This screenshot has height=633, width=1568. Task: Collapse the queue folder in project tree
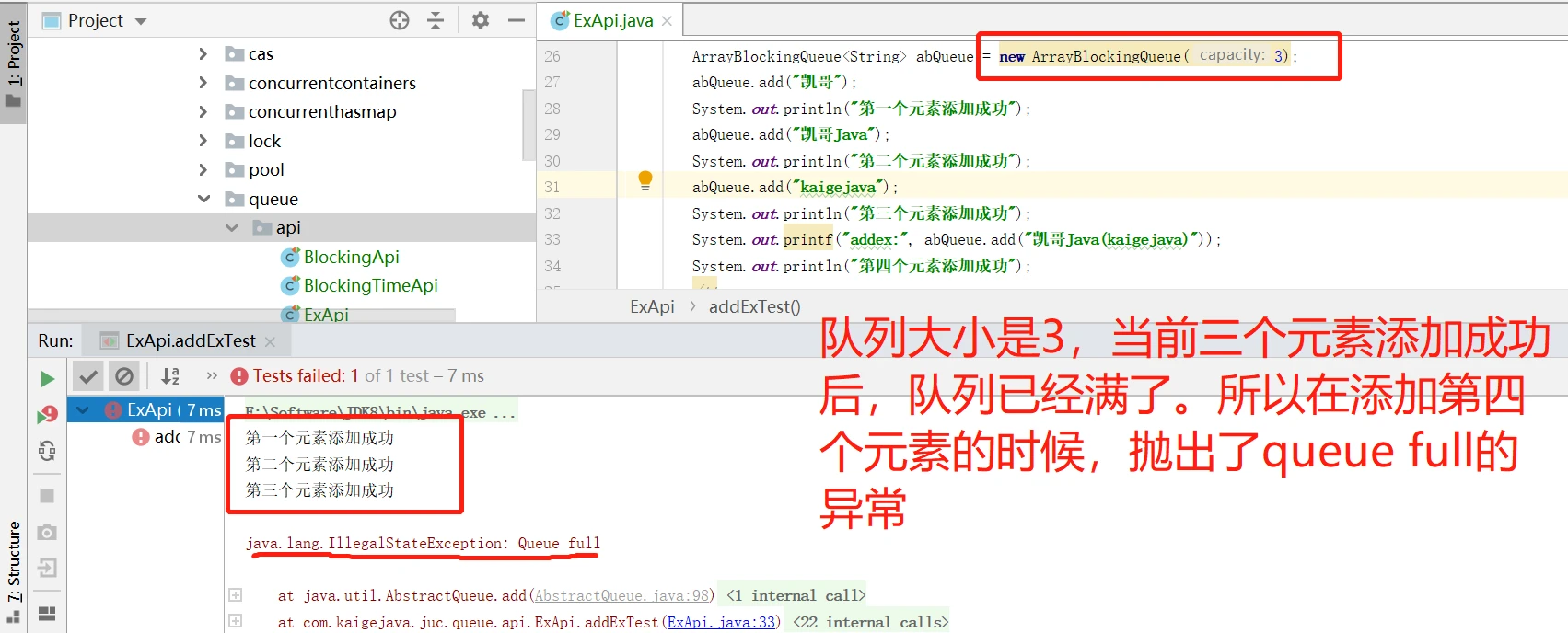click(x=204, y=199)
